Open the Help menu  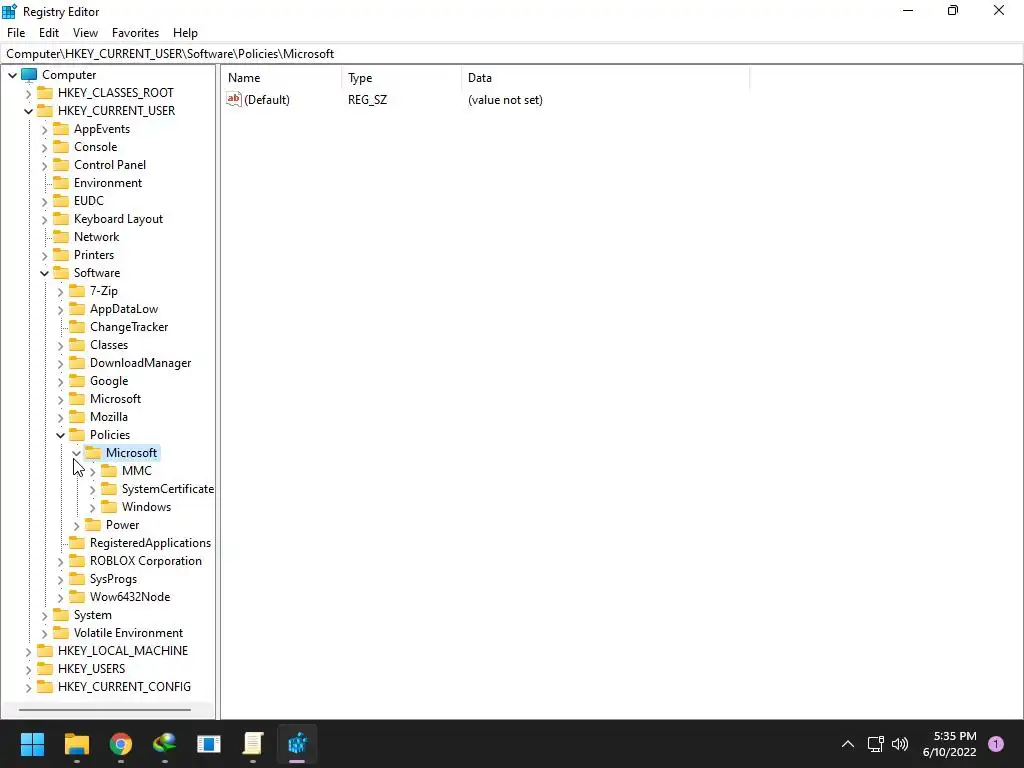point(185,33)
